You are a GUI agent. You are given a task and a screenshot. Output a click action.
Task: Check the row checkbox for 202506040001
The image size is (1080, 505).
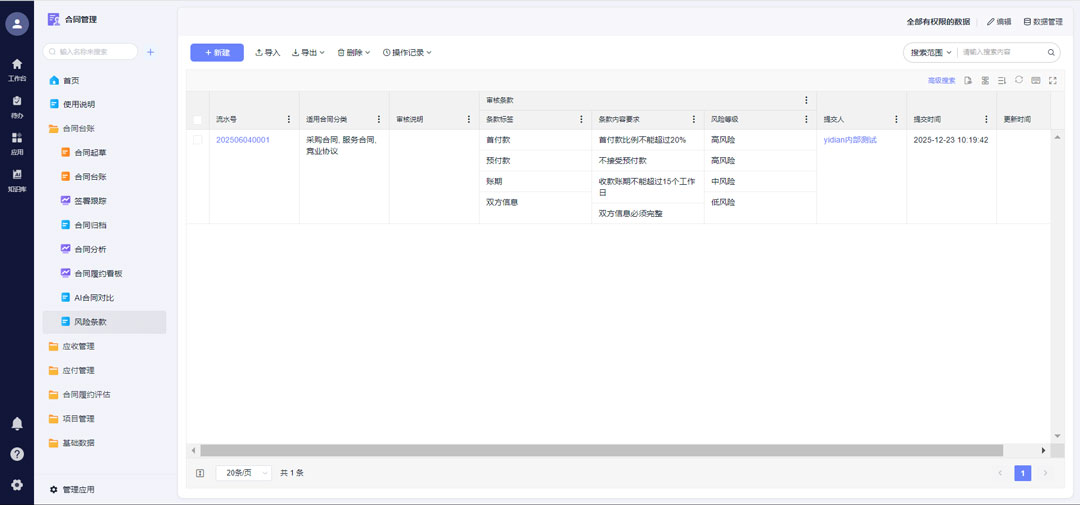(x=198, y=140)
